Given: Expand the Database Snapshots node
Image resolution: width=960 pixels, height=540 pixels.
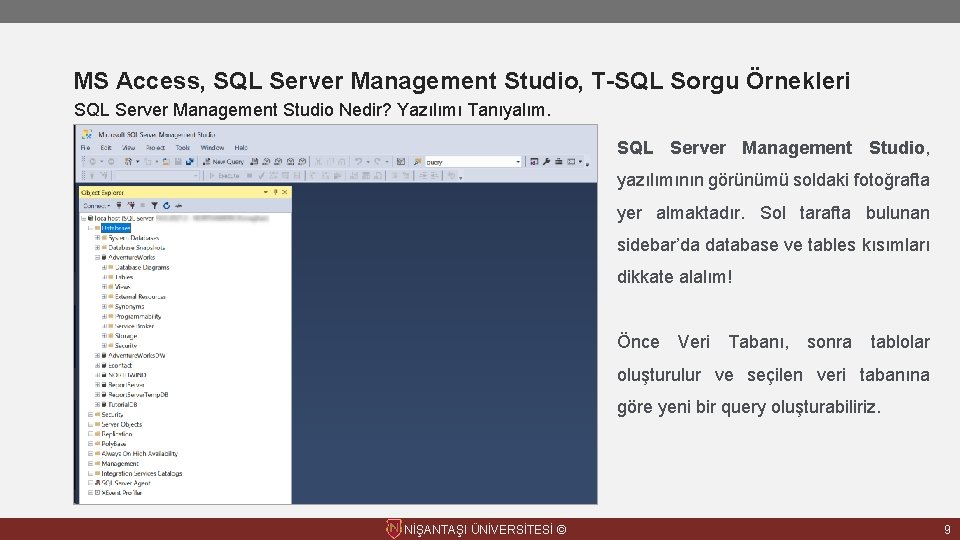Looking at the screenshot, I should coord(97,247).
